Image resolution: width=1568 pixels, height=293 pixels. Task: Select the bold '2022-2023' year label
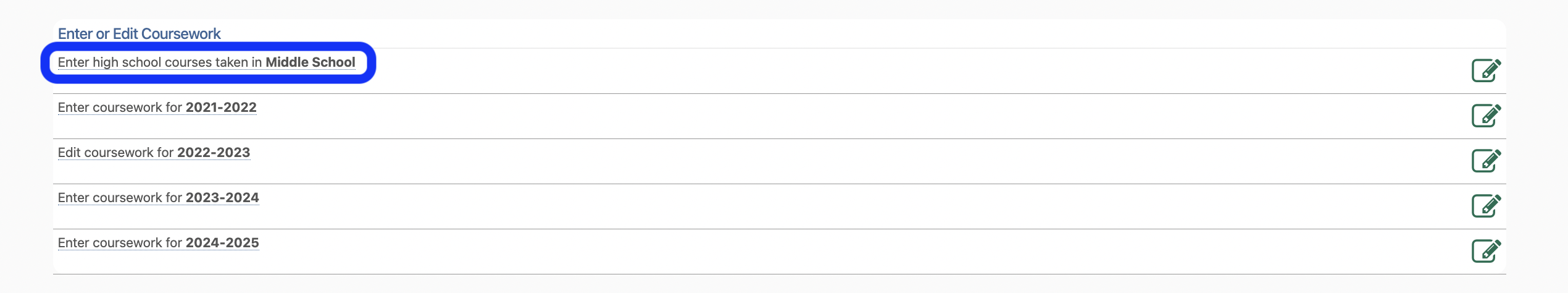coord(214,153)
